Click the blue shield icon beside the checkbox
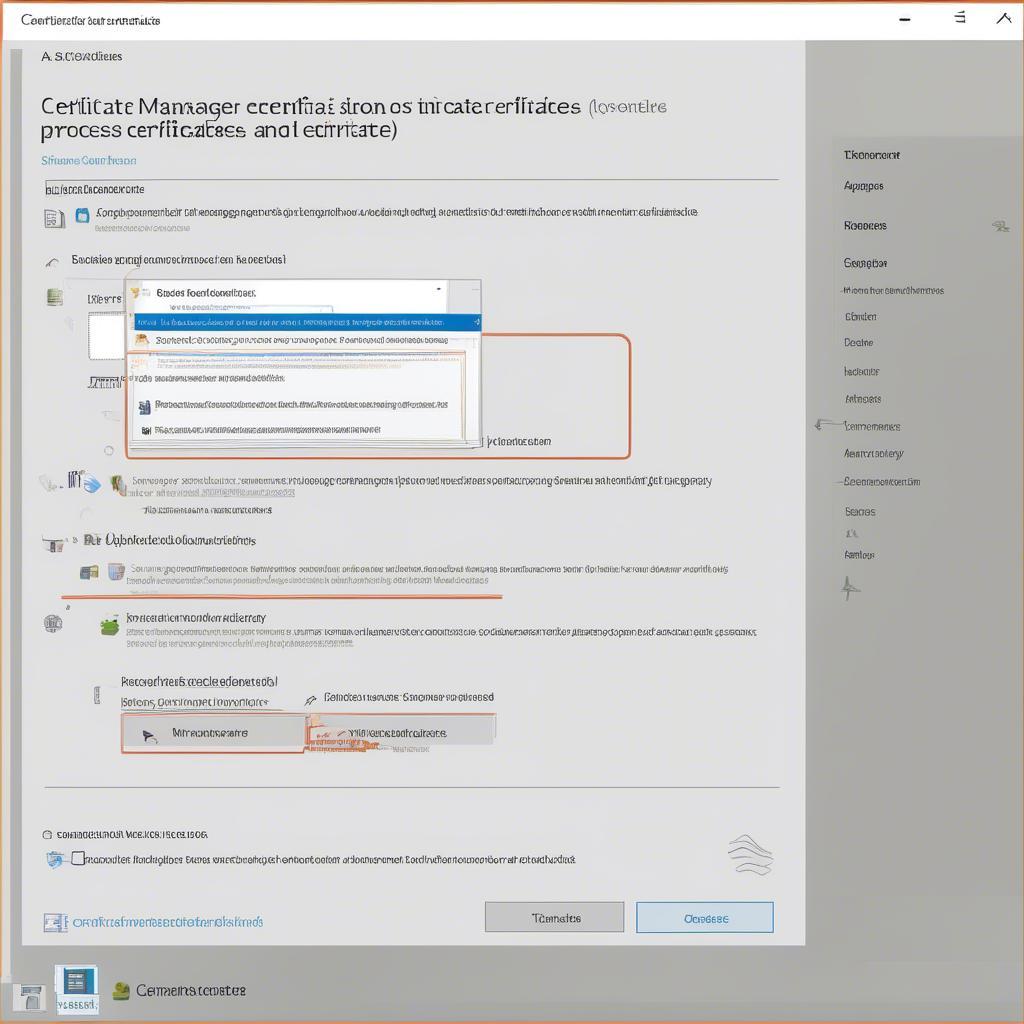The height and width of the screenshot is (1024, 1024). (54, 859)
